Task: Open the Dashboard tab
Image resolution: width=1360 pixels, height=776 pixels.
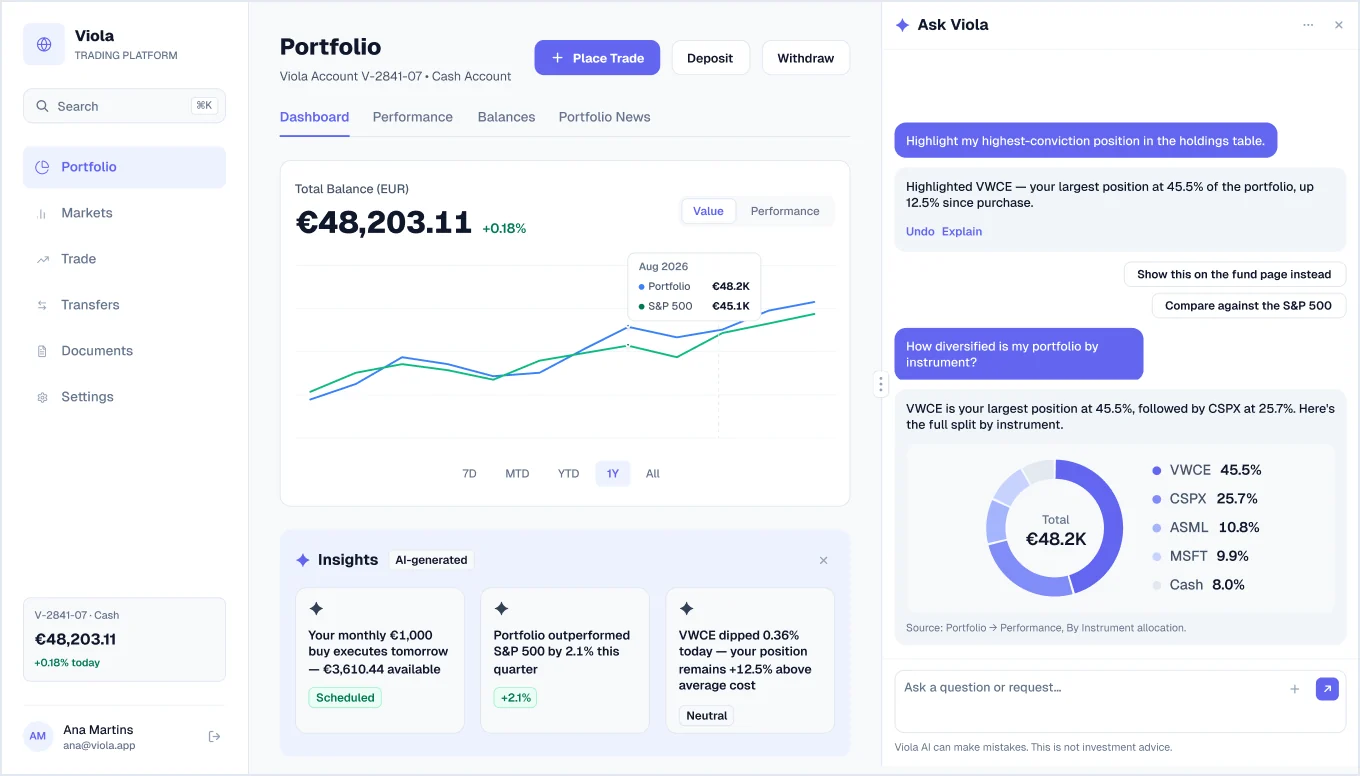Action: coord(315,117)
